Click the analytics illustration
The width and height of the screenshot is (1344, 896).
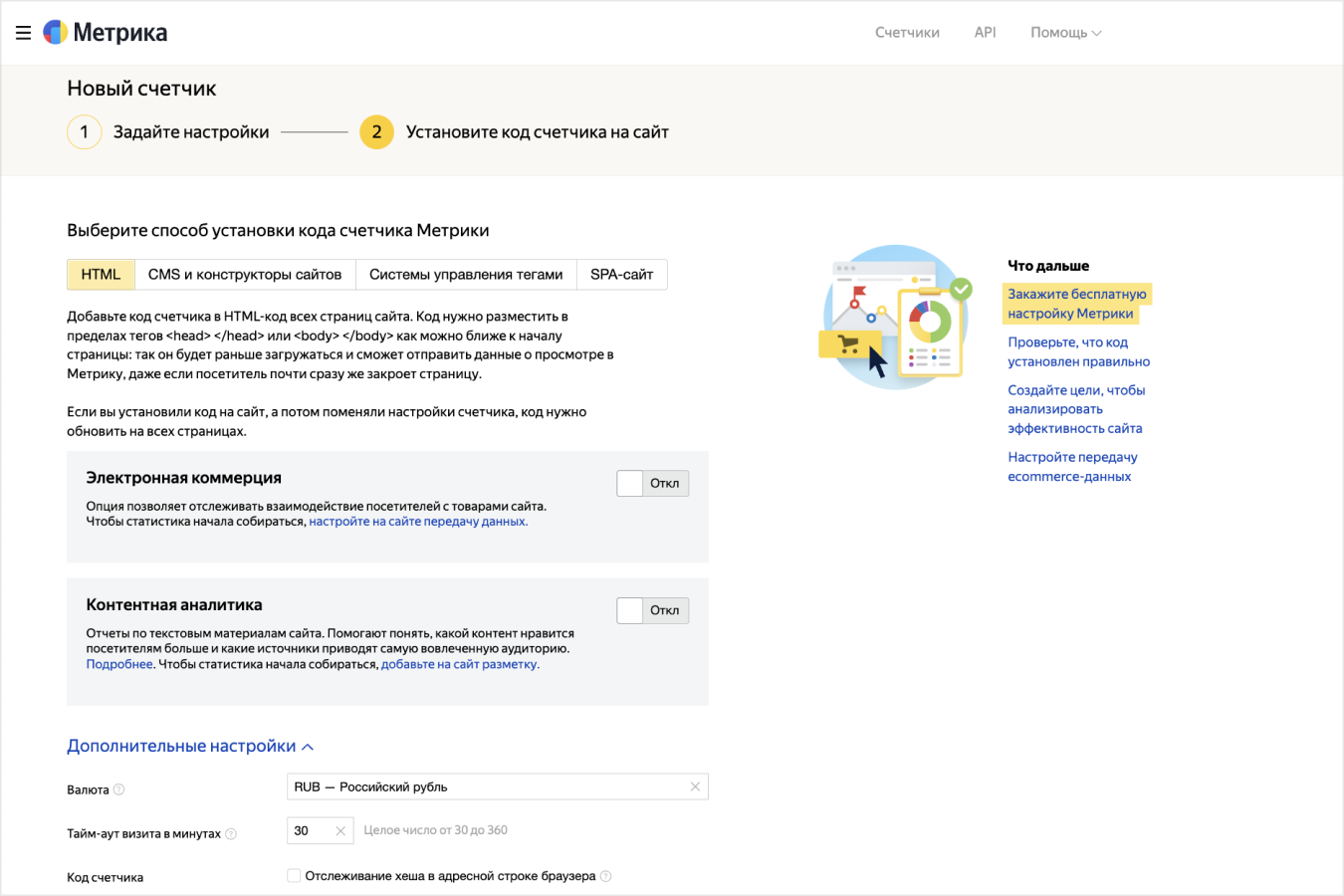895,317
